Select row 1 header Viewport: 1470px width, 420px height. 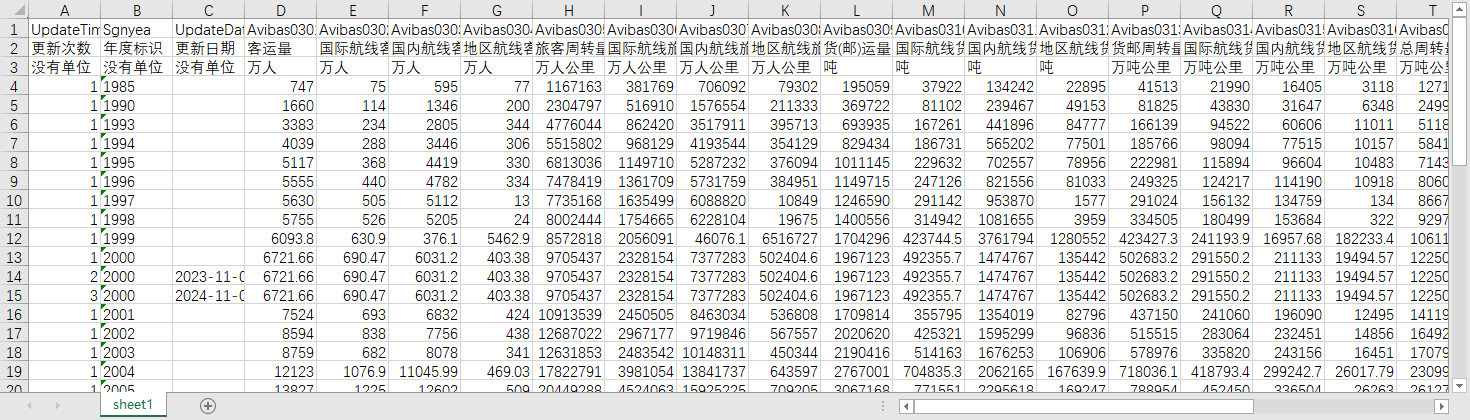coord(14,29)
